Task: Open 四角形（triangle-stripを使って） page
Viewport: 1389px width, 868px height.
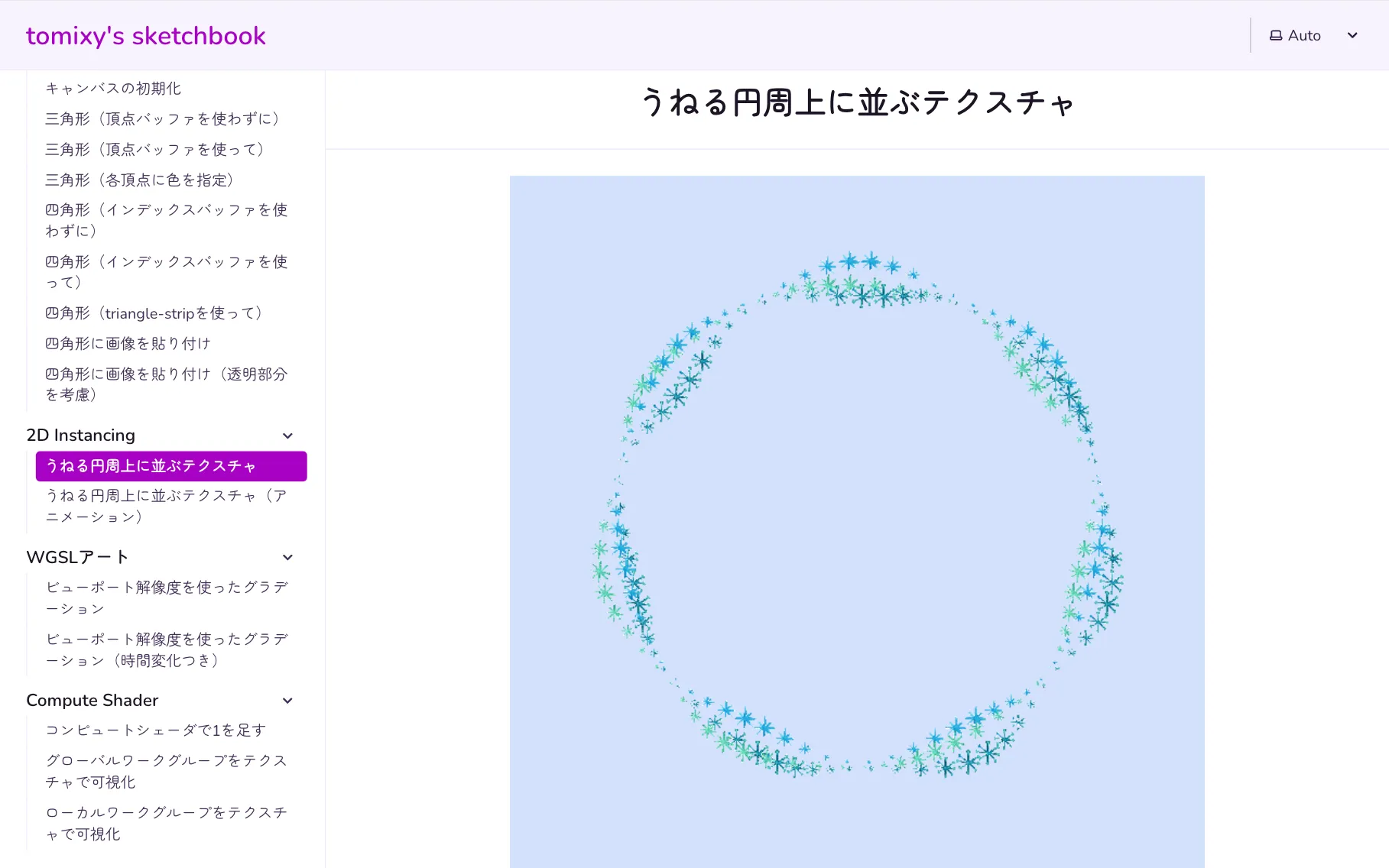Action: click(x=154, y=313)
